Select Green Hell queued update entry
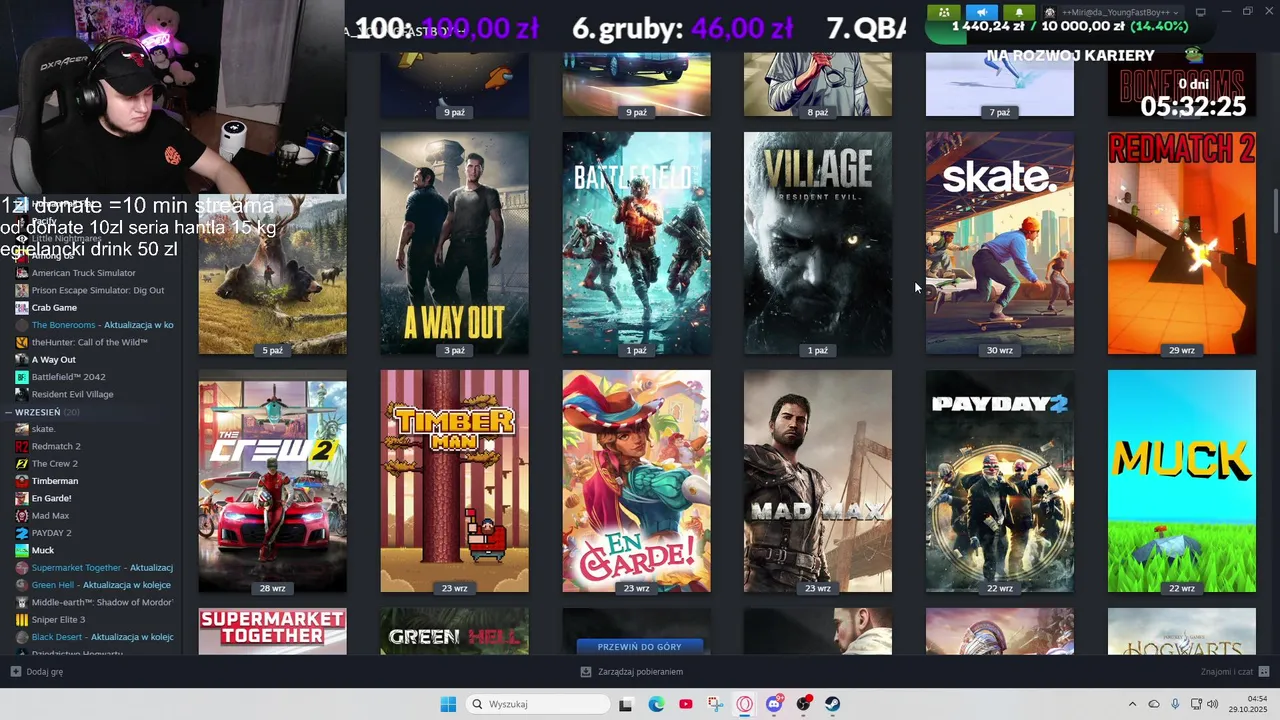 click(x=93, y=585)
